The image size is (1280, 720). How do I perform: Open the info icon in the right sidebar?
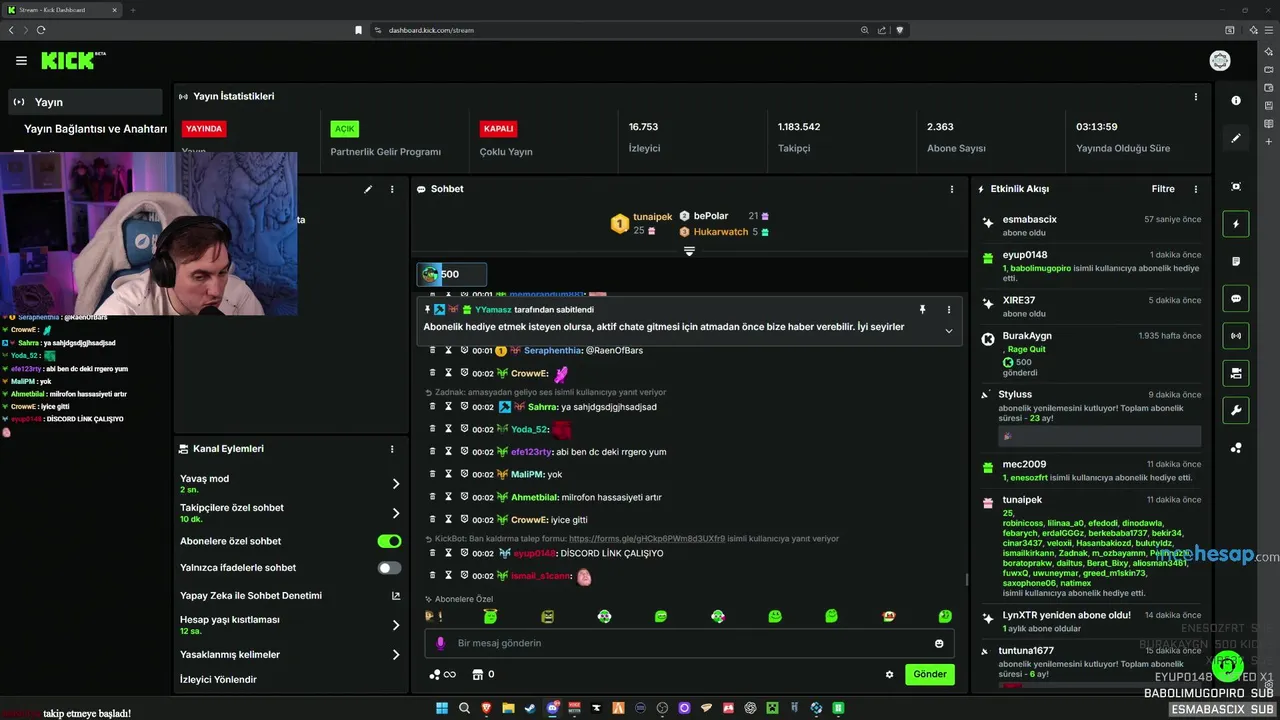click(x=1236, y=101)
